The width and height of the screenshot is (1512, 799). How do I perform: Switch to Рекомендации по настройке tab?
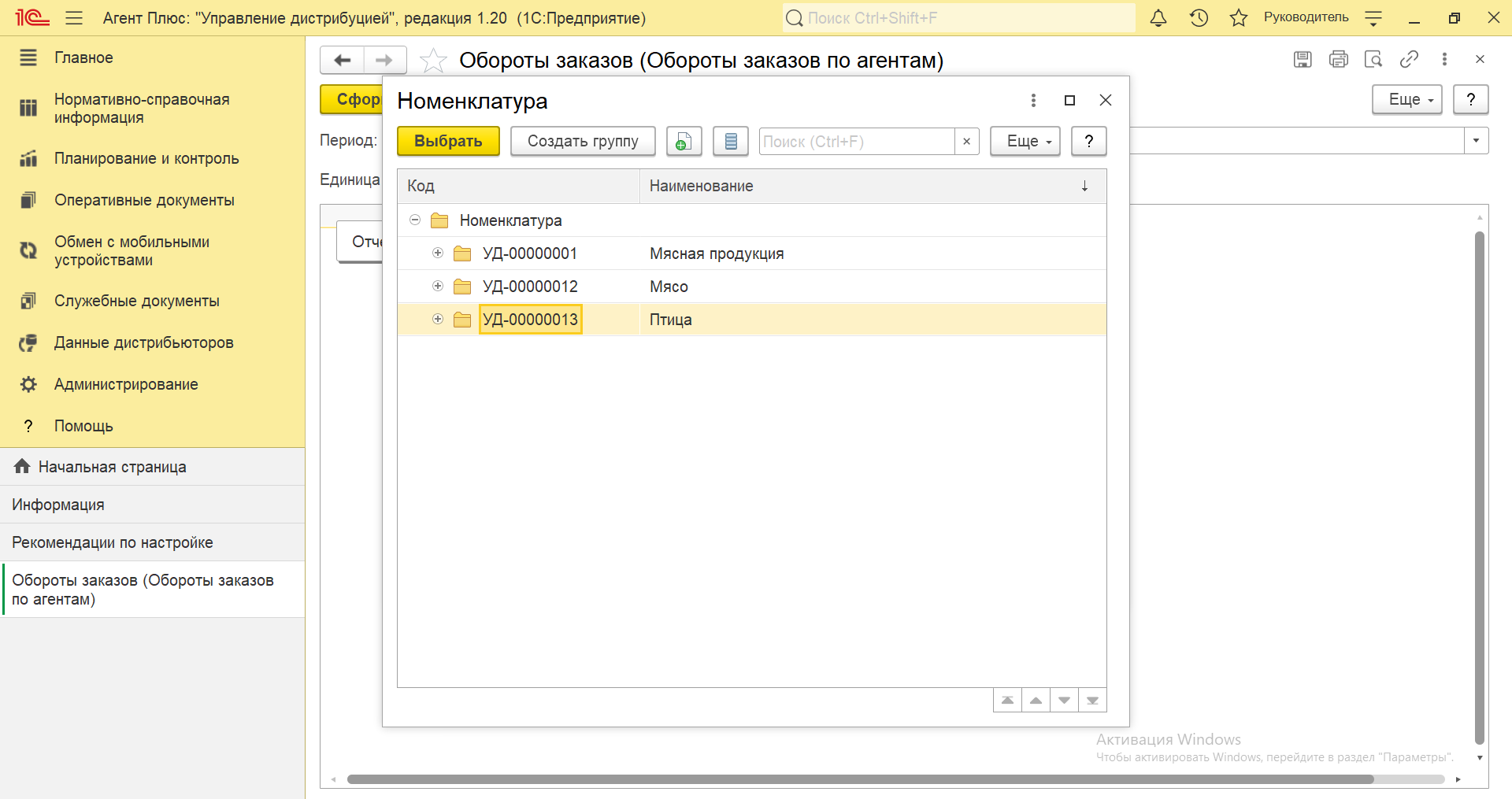point(152,542)
